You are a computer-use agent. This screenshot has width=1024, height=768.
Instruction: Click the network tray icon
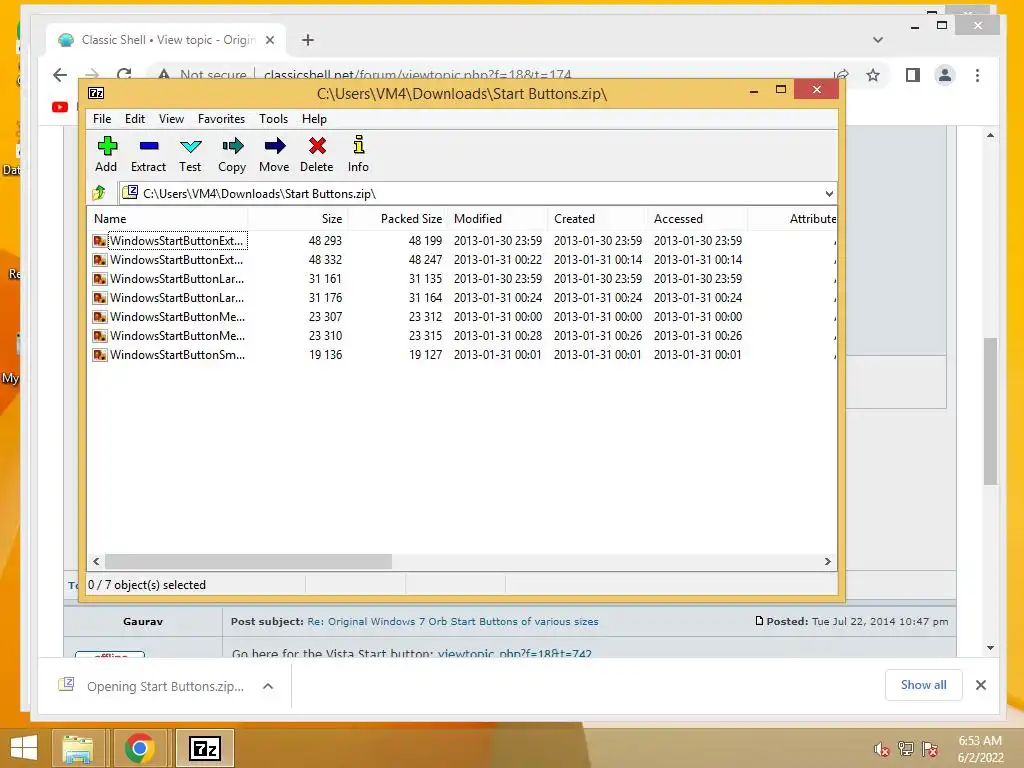(x=905, y=749)
